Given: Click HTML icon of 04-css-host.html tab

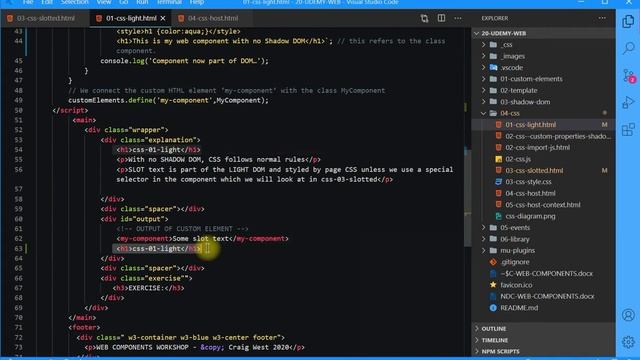Looking at the screenshot, I should [x=181, y=18].
